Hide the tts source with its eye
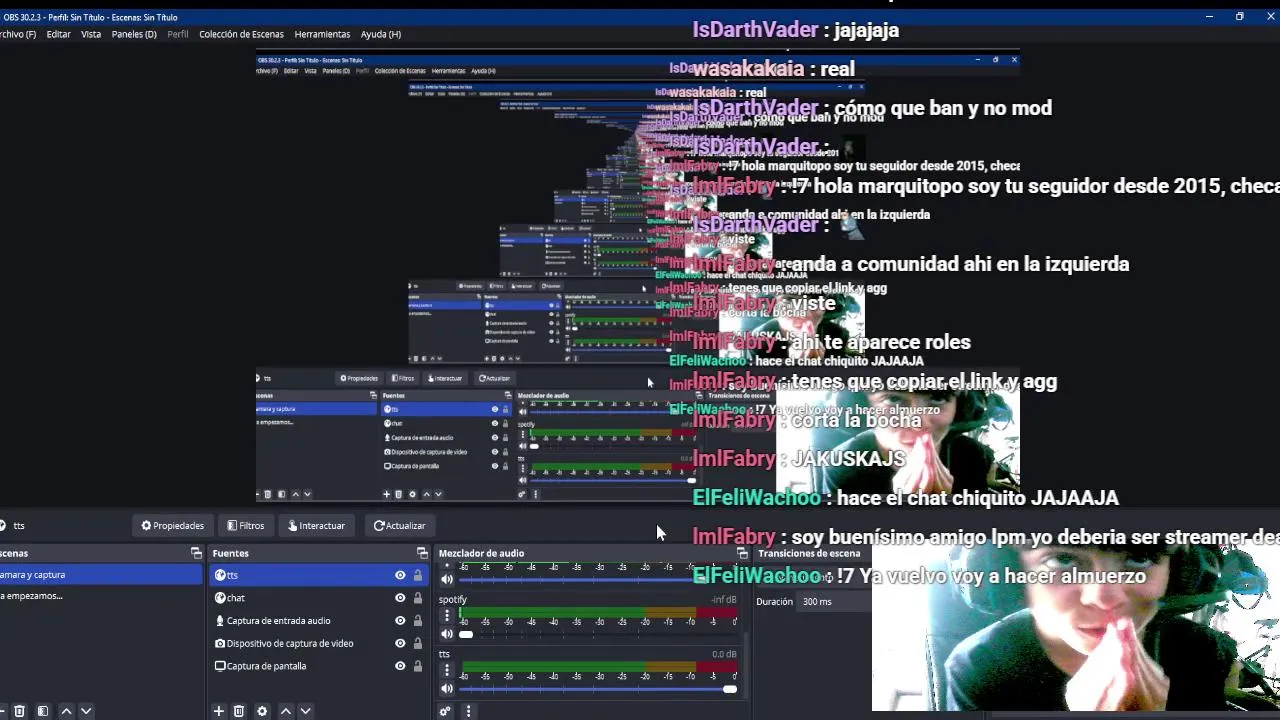1280x720 pixels. (x=400, y=575)
